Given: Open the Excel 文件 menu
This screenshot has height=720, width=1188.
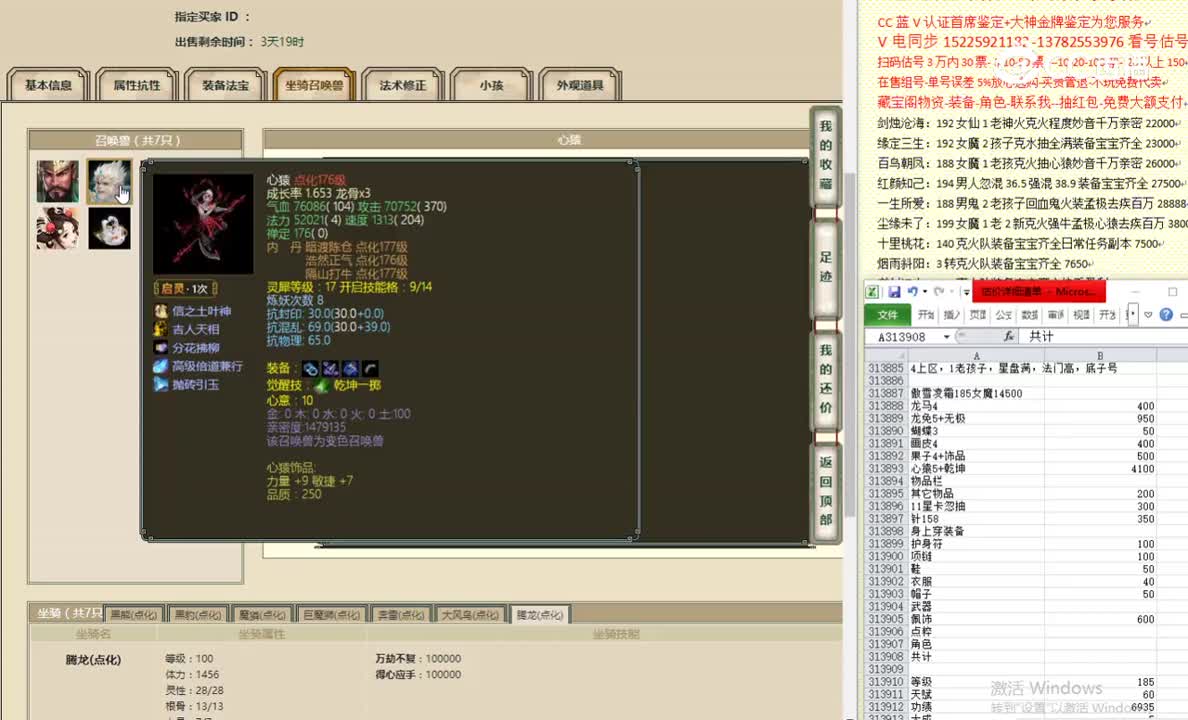Looking at the screenshot, I should (888, 315).
